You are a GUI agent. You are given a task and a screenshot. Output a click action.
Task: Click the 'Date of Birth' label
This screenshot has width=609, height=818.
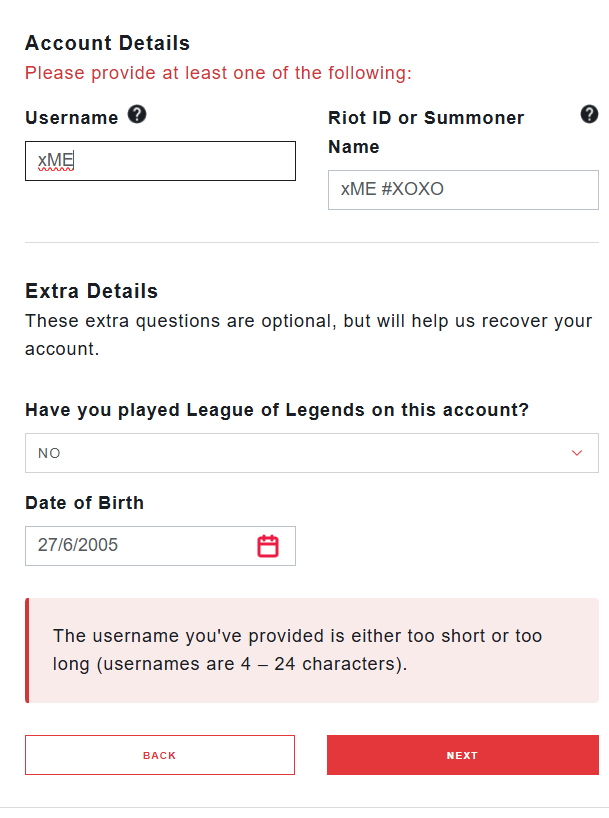point(84,503)
